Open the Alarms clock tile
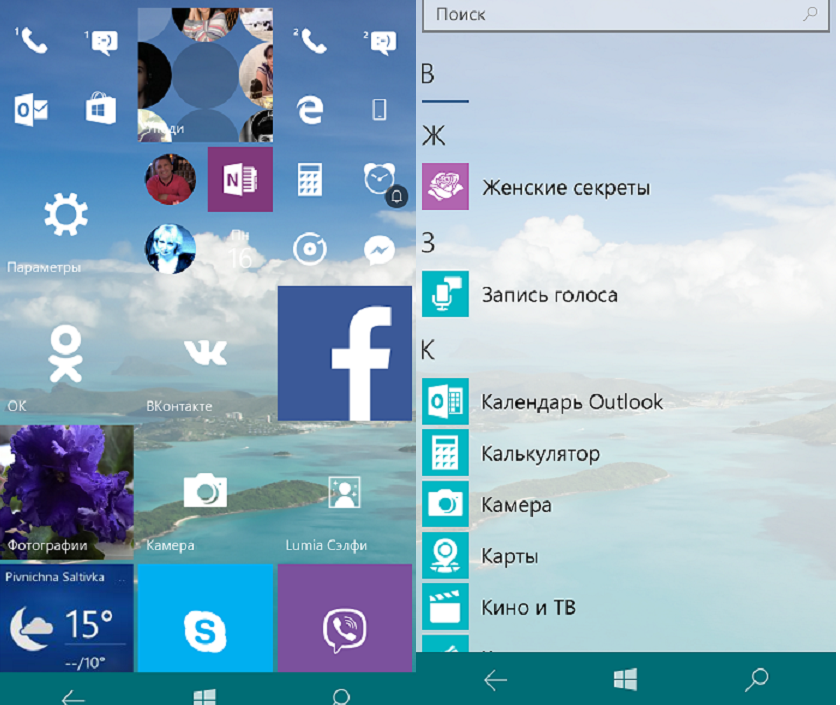This screenshot has height=705, width=840. tap(380, 179)
